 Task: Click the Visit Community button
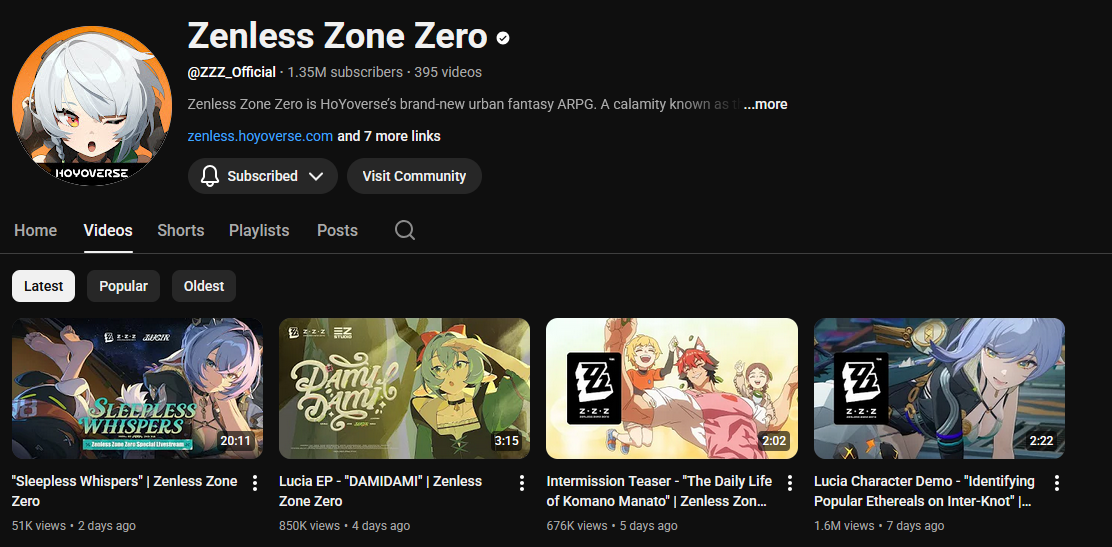click(414, 176)
